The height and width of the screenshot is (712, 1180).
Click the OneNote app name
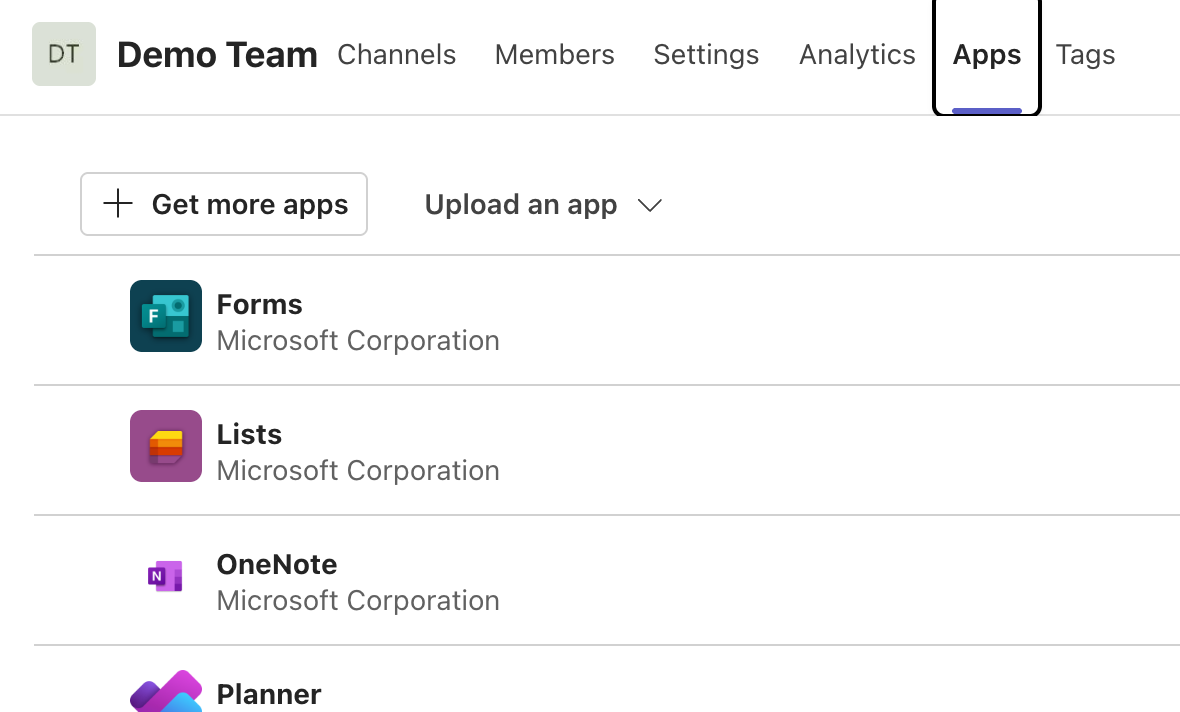click(x=277, y=564)
